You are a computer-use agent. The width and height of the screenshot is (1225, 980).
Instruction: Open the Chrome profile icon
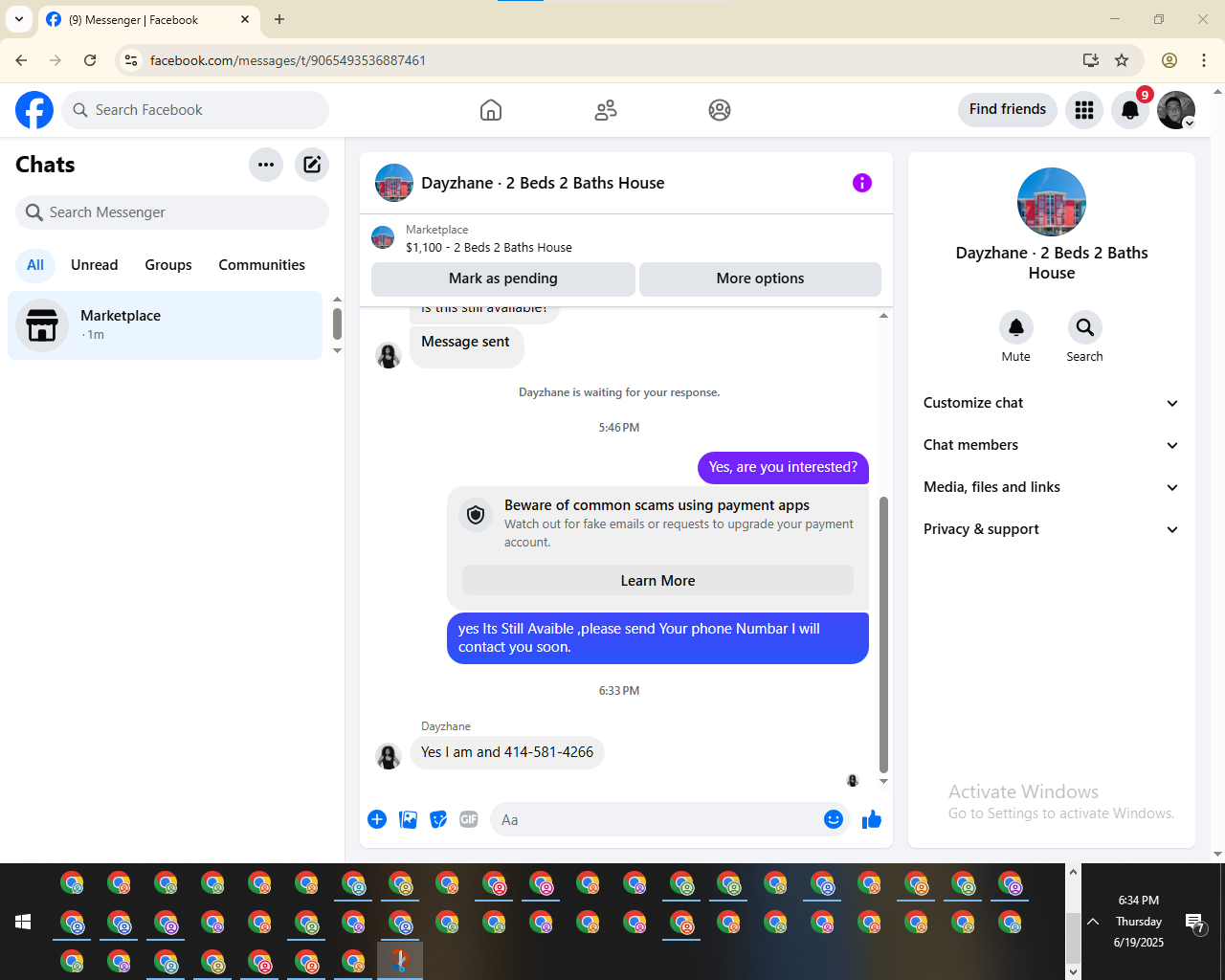click(1169, 60)
